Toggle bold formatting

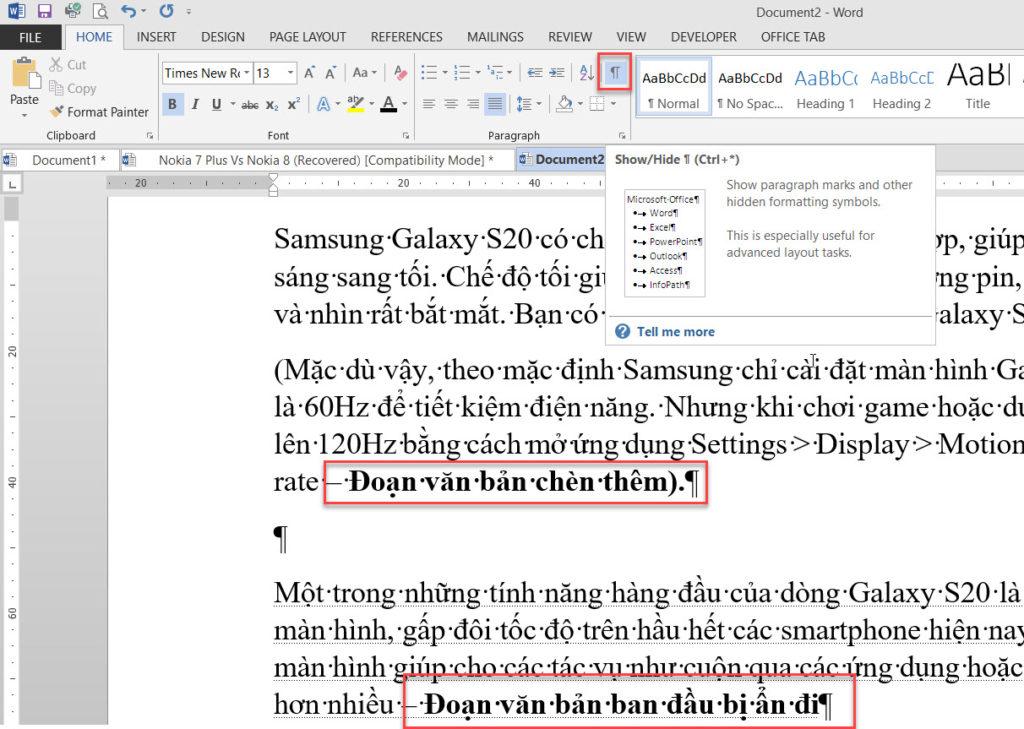pyautogui.click(x=172, y=103)
